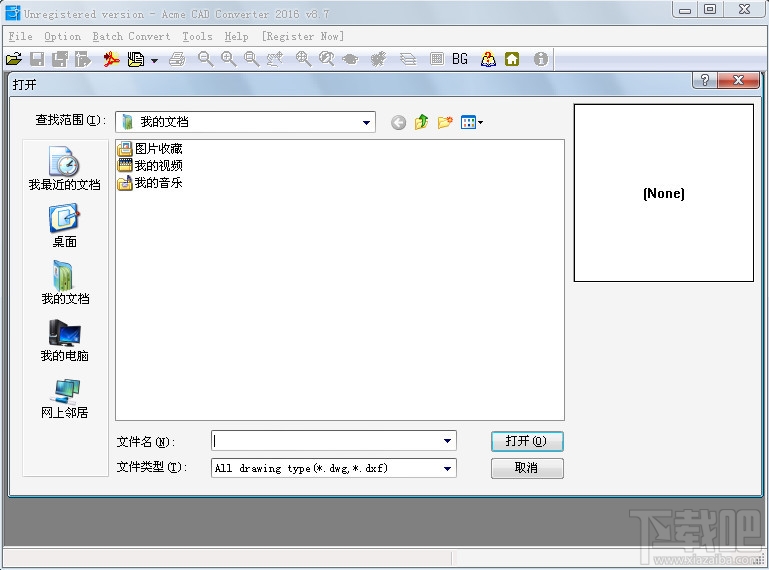Click the grid layout toolbar icon
Viewport: 769px width, 570px height.
436,59
